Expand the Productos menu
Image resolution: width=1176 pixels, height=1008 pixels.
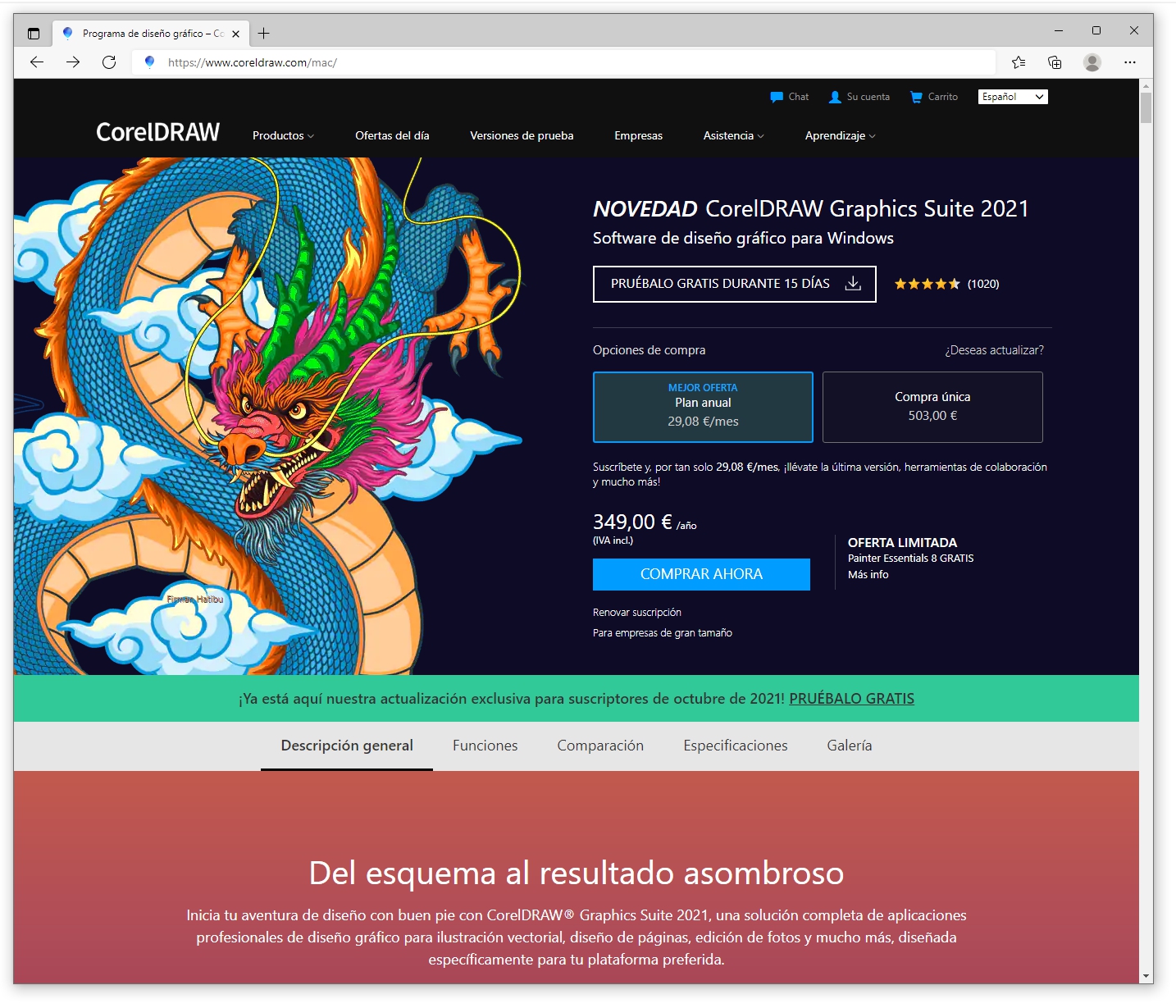[x=283, y=136]
